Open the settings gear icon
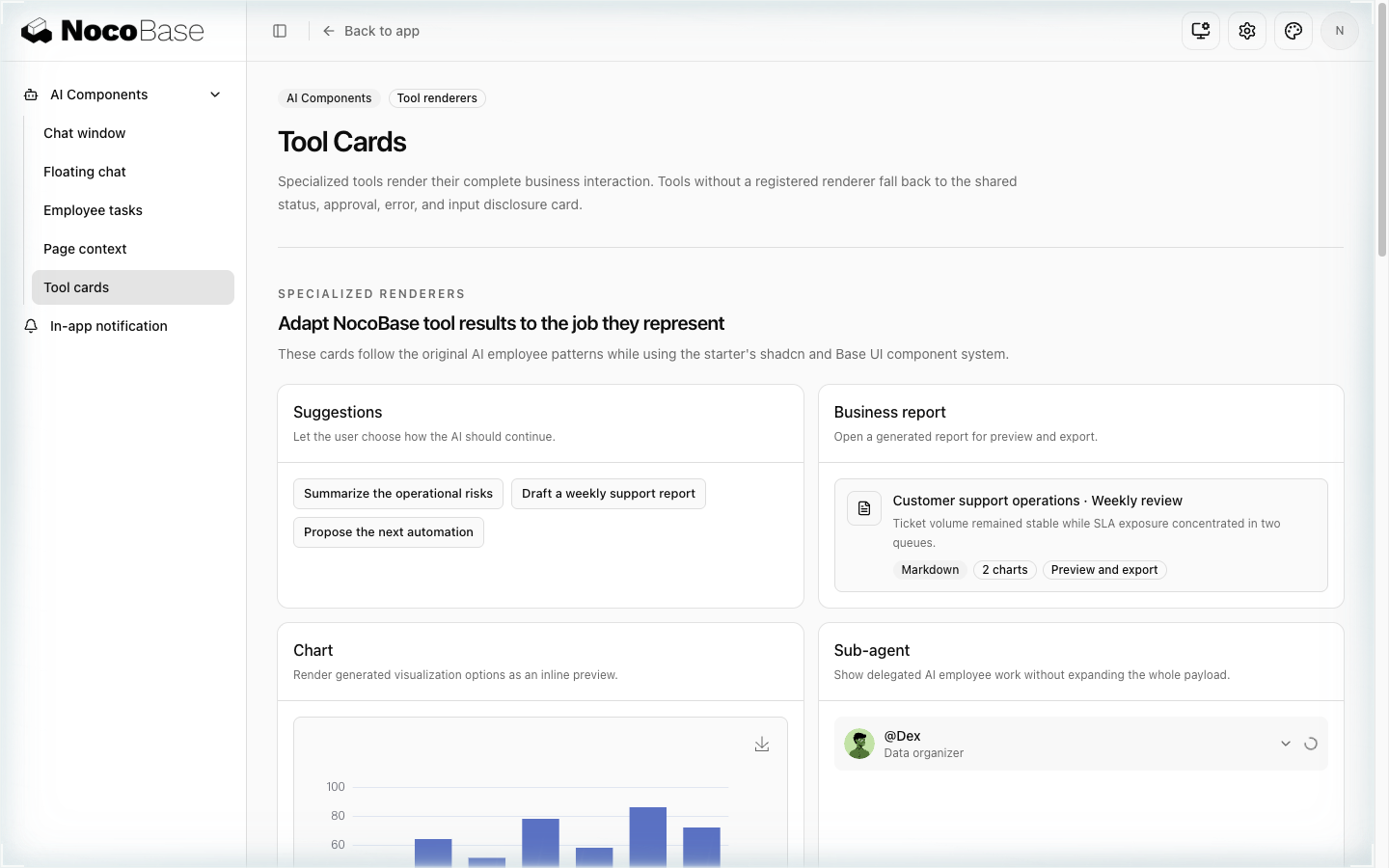Screen dimensions: 1389x868 pos(1247,31)
